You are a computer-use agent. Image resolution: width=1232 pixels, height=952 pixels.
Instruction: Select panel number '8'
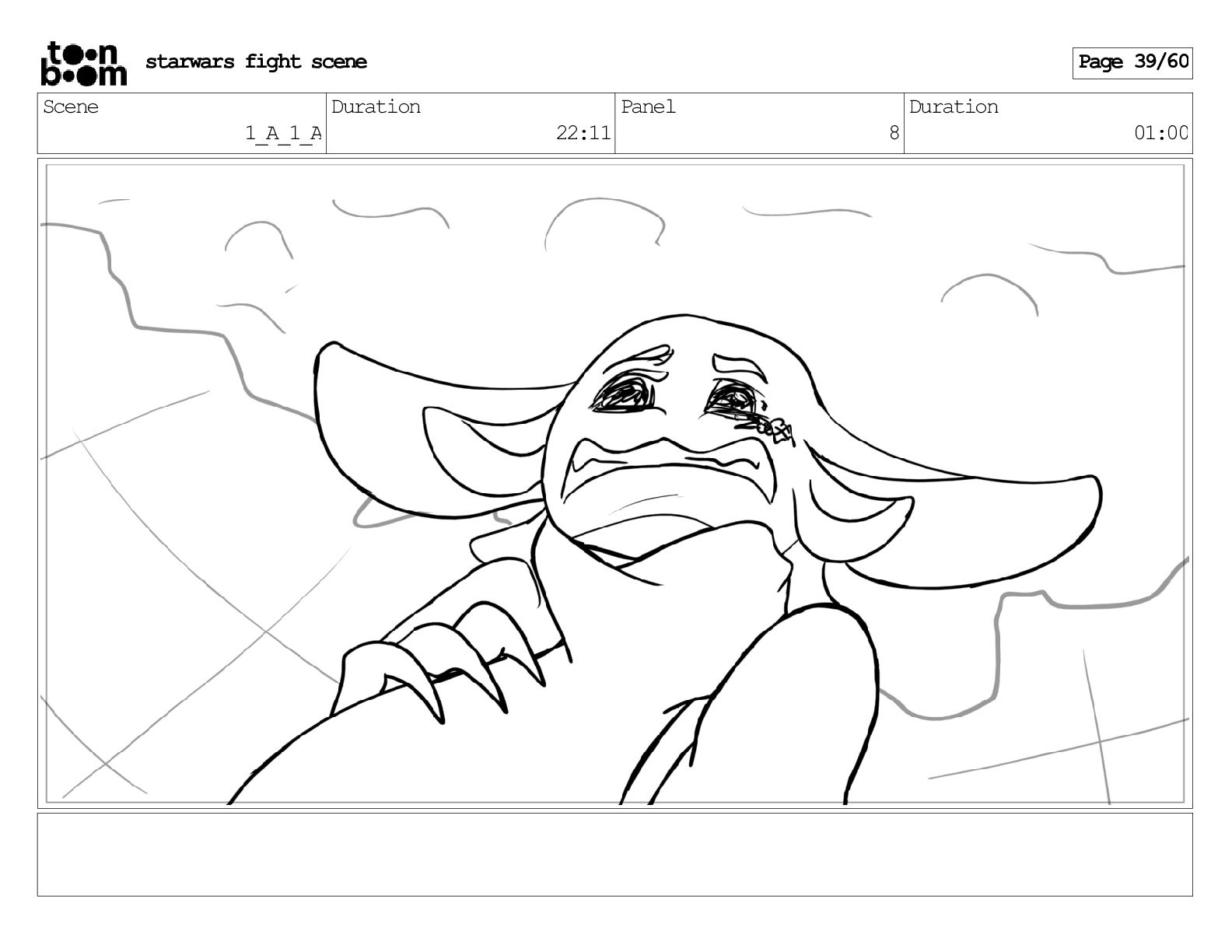click(x=894, y=133)
